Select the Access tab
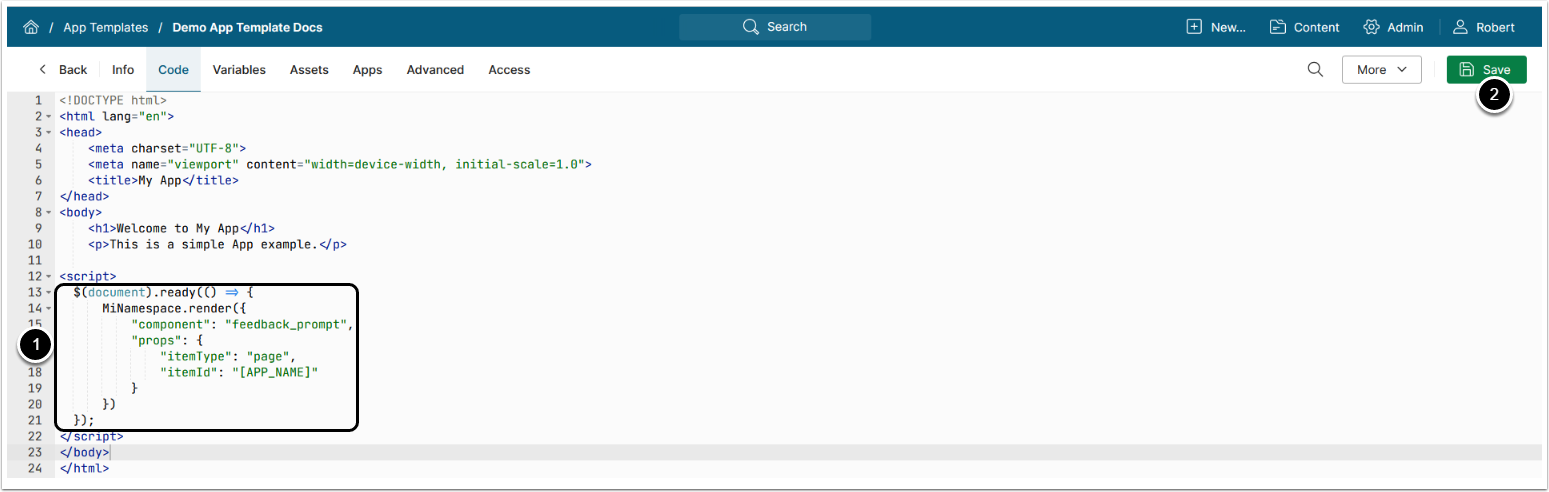The height and width of the screenshot is (492, 1549). pyautogui.click(x=509, y=70)
